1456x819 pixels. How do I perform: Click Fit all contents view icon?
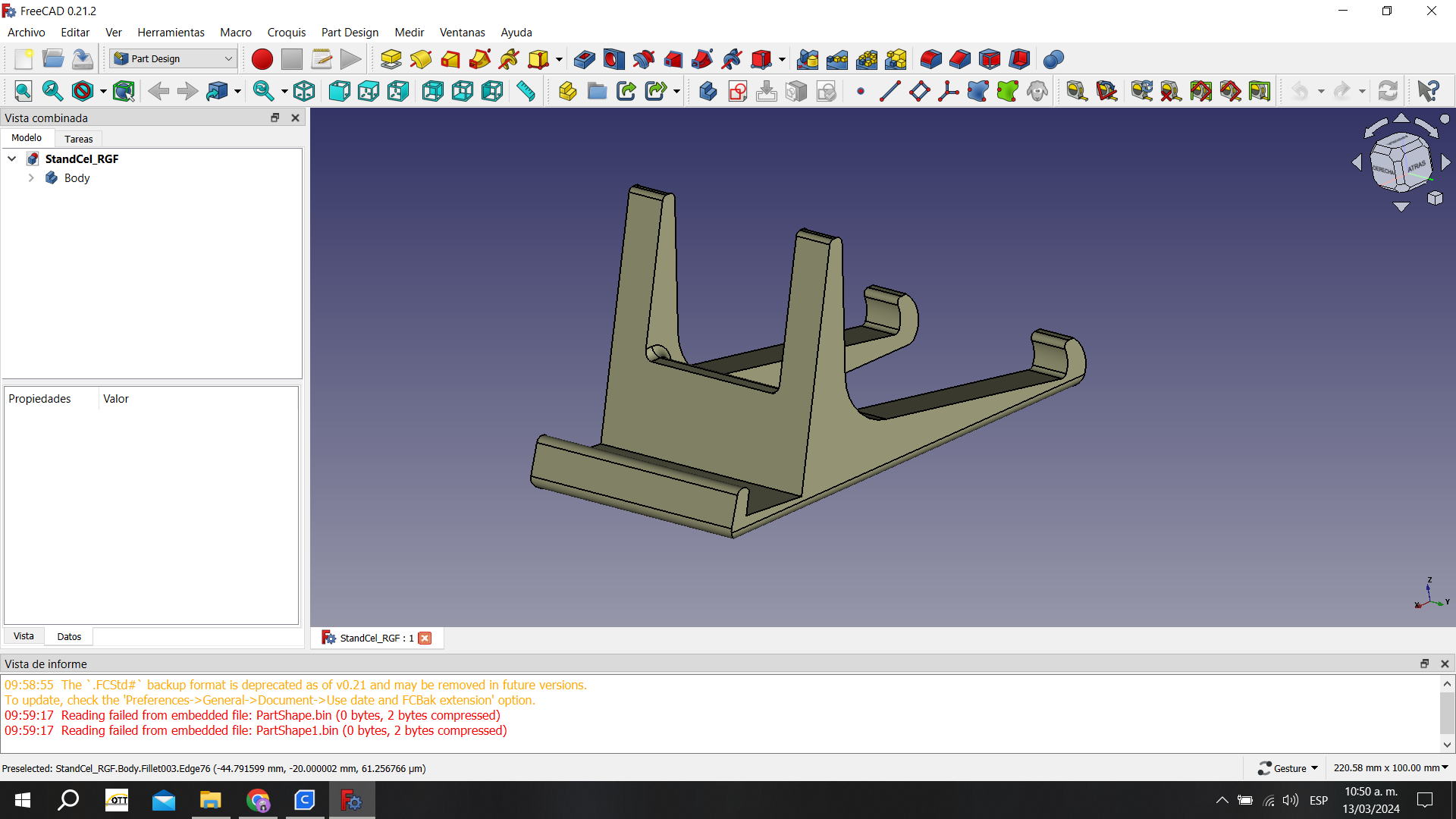24,91
